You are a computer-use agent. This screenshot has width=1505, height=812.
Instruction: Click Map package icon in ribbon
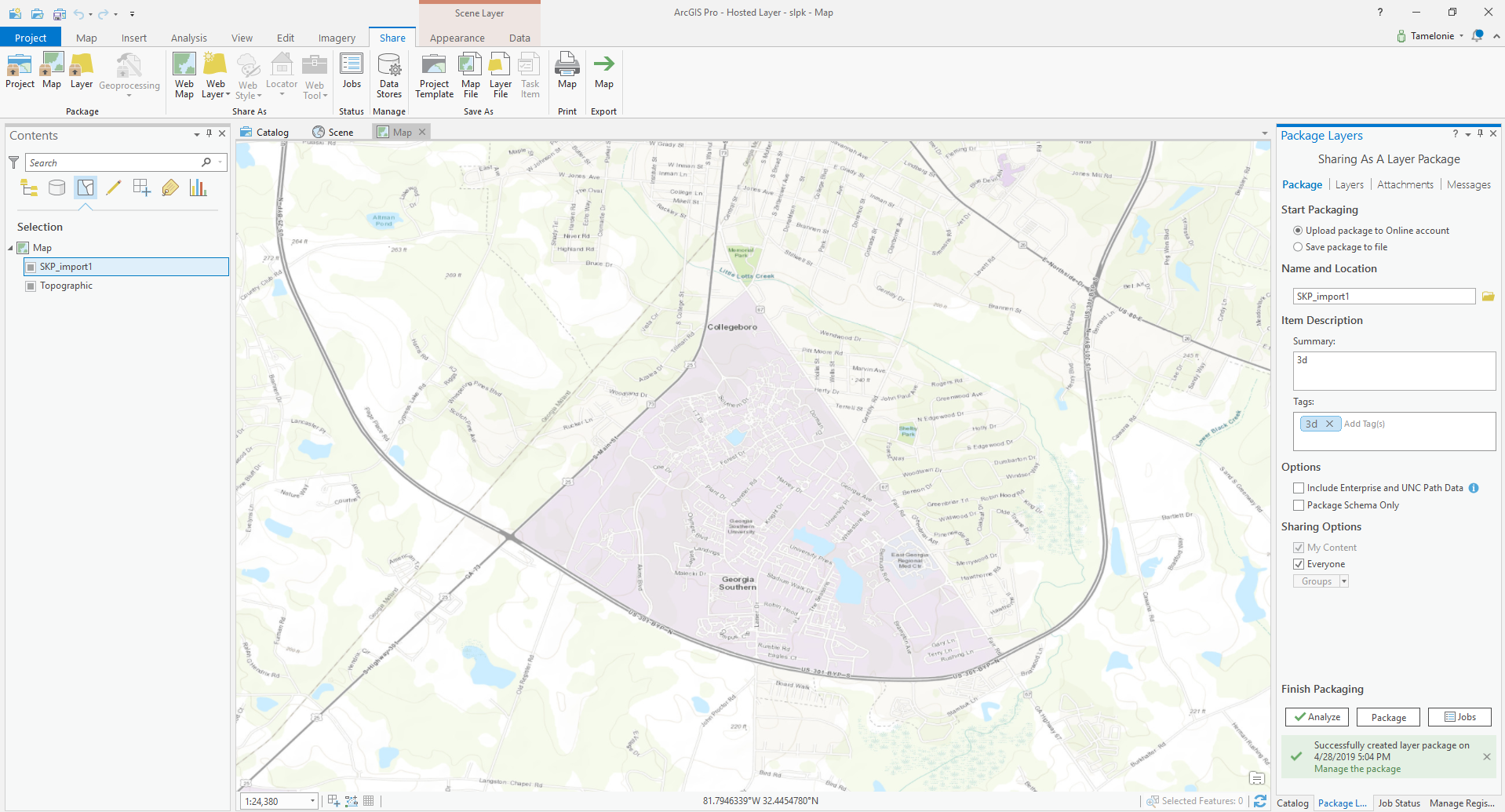coord(52,71)
